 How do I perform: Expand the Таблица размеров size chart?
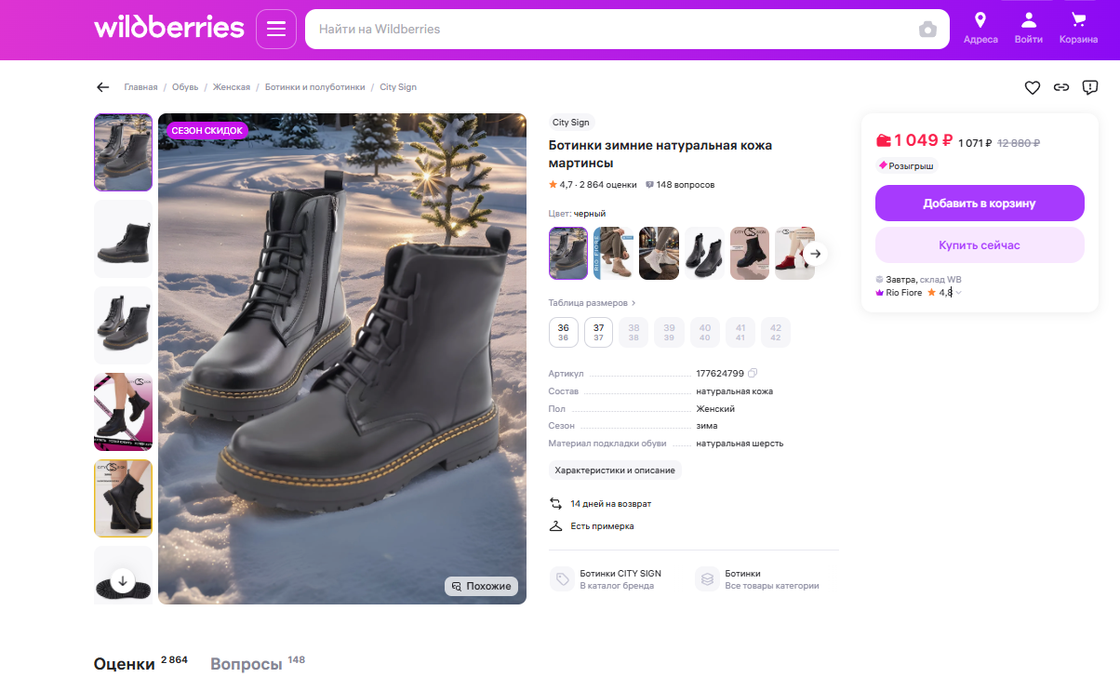[588, 302]
